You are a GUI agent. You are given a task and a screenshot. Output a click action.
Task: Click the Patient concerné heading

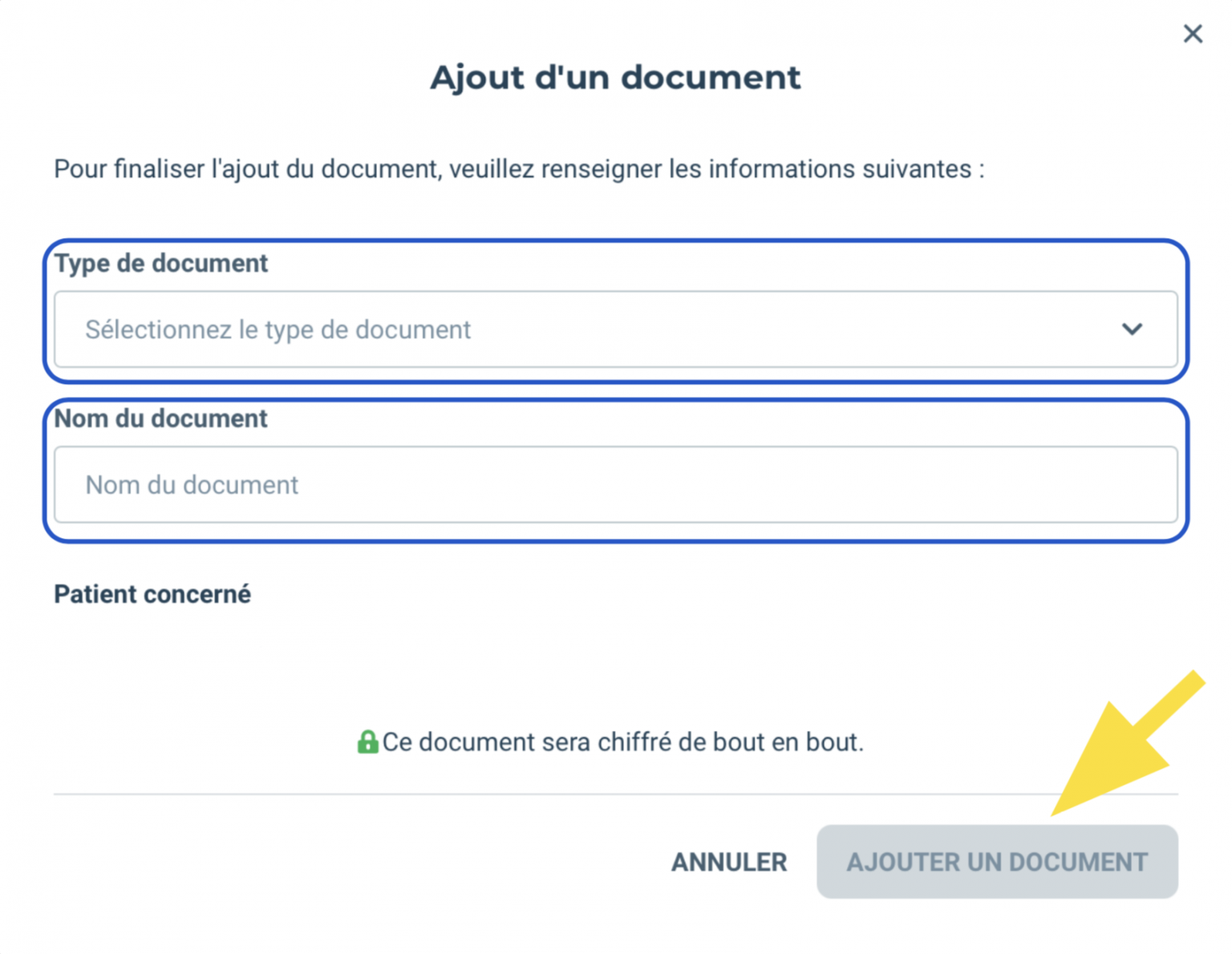152,594
